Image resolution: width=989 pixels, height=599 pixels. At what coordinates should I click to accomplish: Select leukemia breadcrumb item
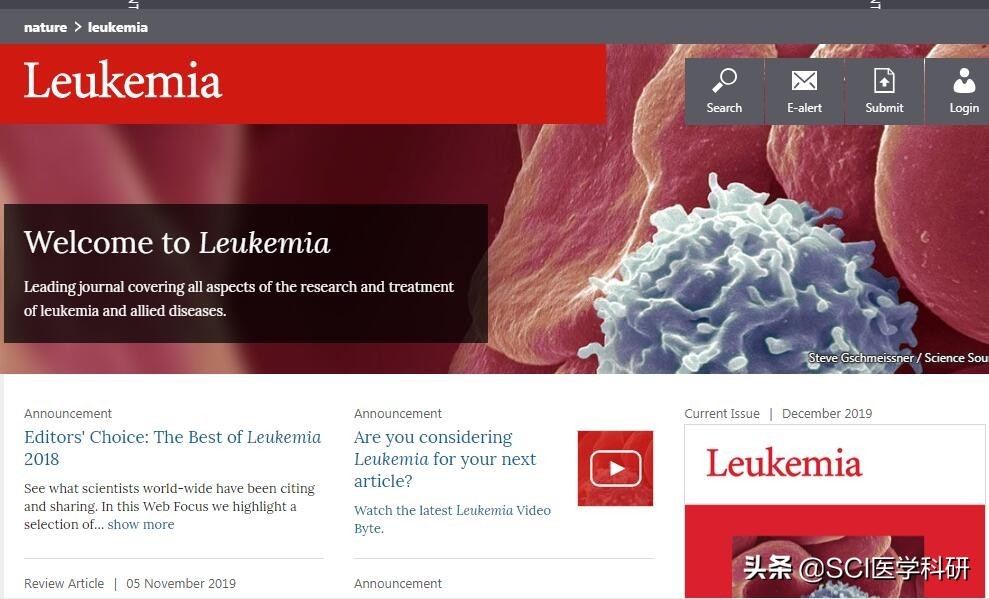point(118,27)
